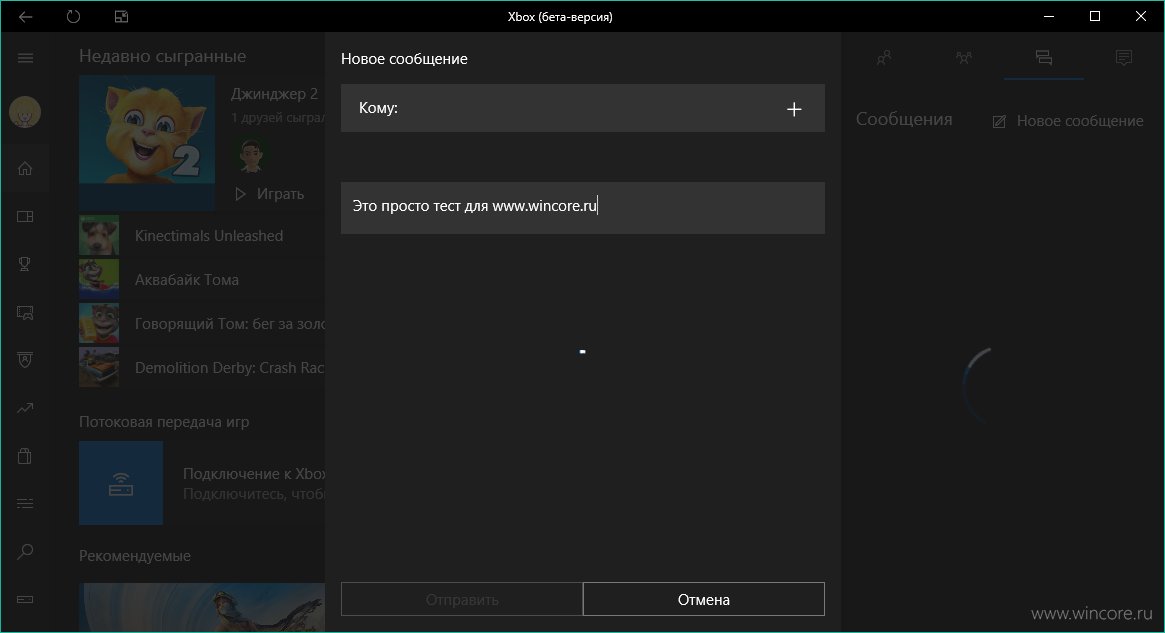This screenshot has width=1165, height=633.
Task: Open friend avatar under Джинджер 2
Action: (252, 154)
